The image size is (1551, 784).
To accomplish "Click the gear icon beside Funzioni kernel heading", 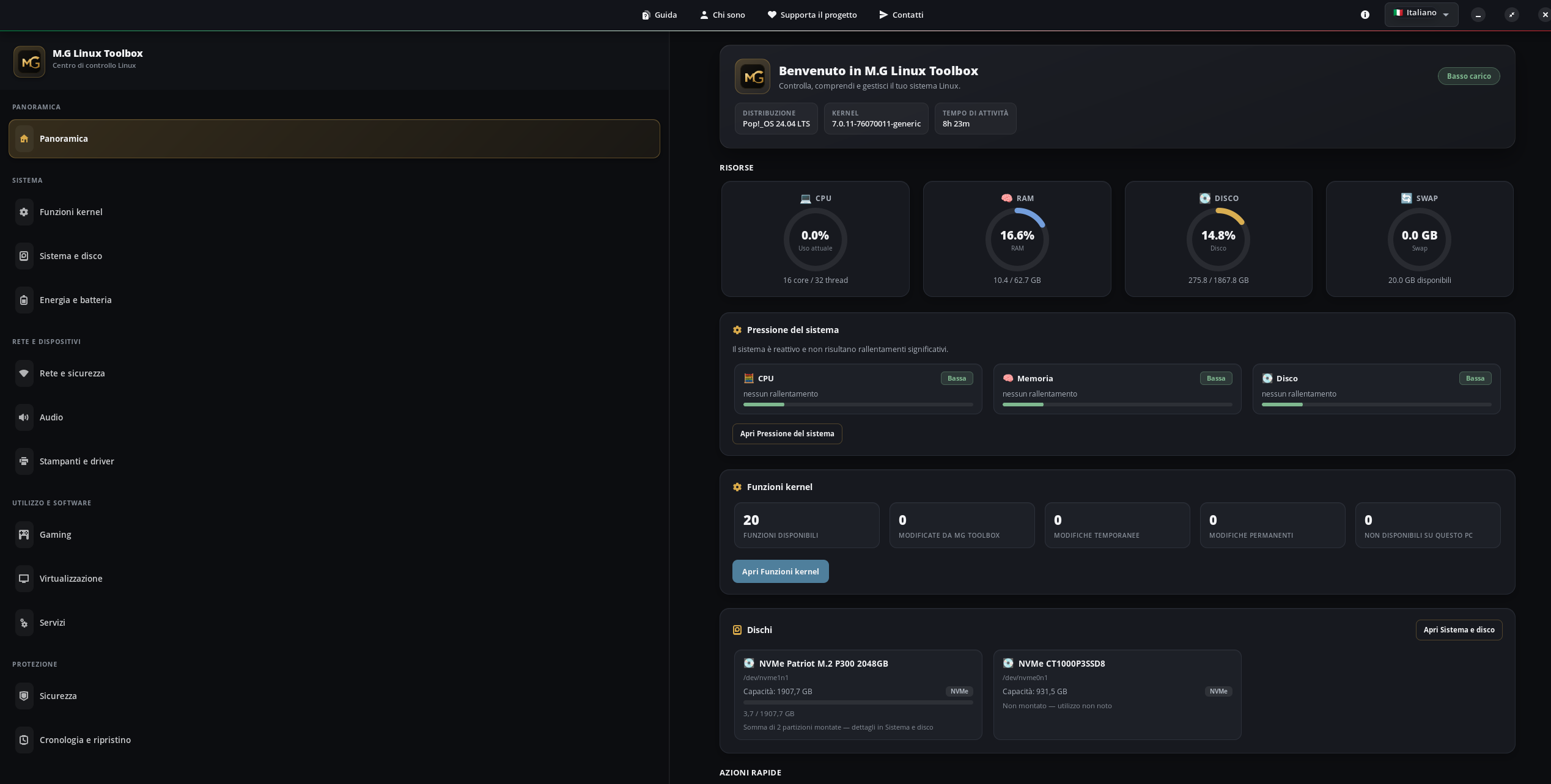I will click(x=737, y=487).
